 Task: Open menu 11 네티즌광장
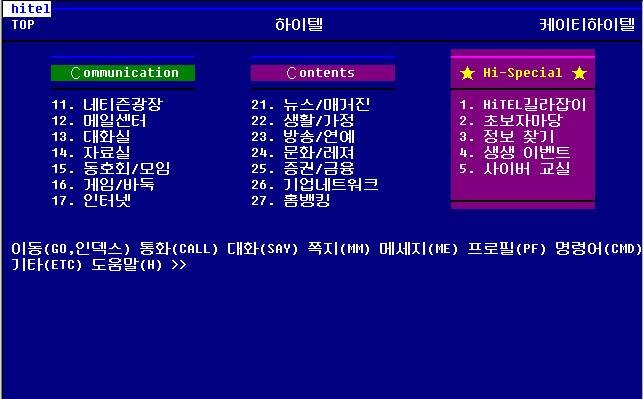coord(107,105)
